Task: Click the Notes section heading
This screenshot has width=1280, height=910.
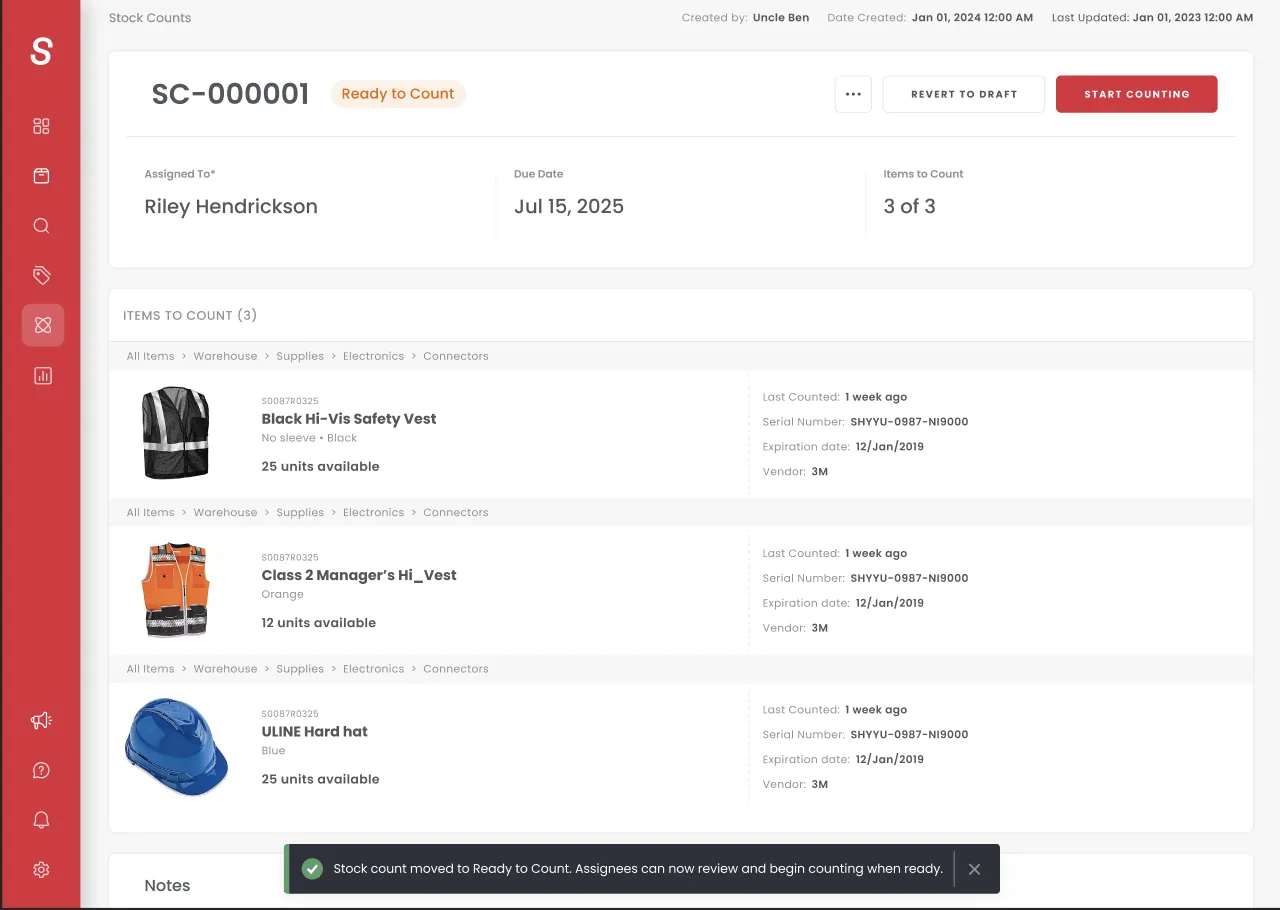Action: [x=167, y=886]
